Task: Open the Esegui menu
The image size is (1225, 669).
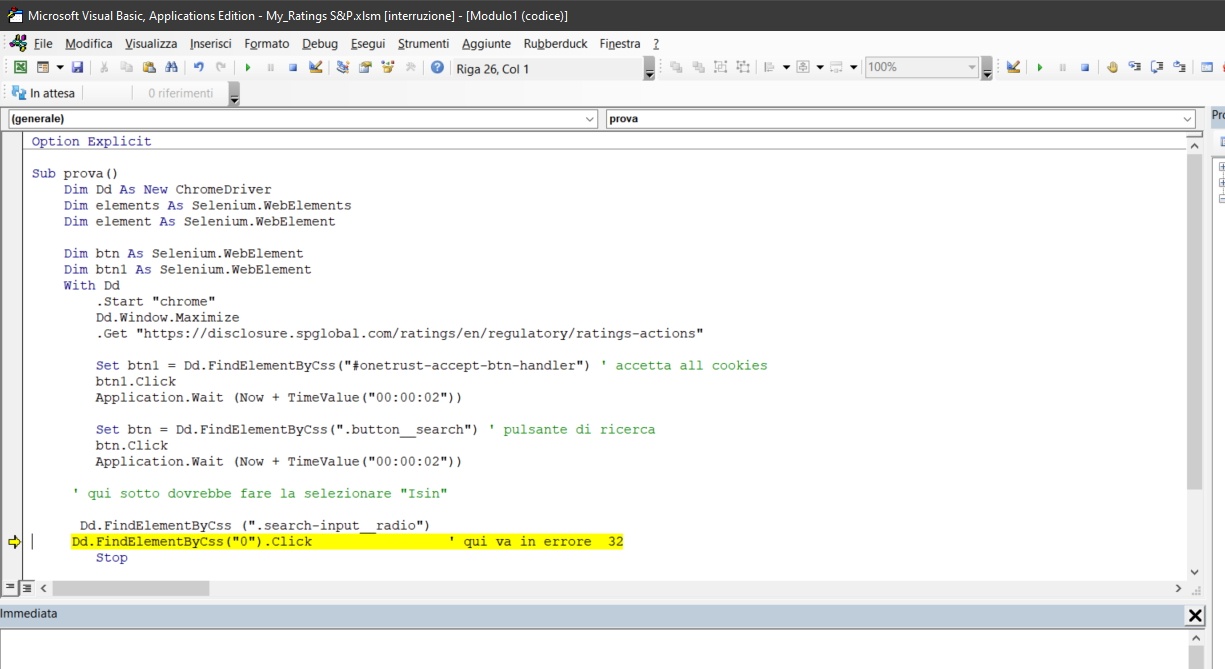Action: [x=368, y=43]
